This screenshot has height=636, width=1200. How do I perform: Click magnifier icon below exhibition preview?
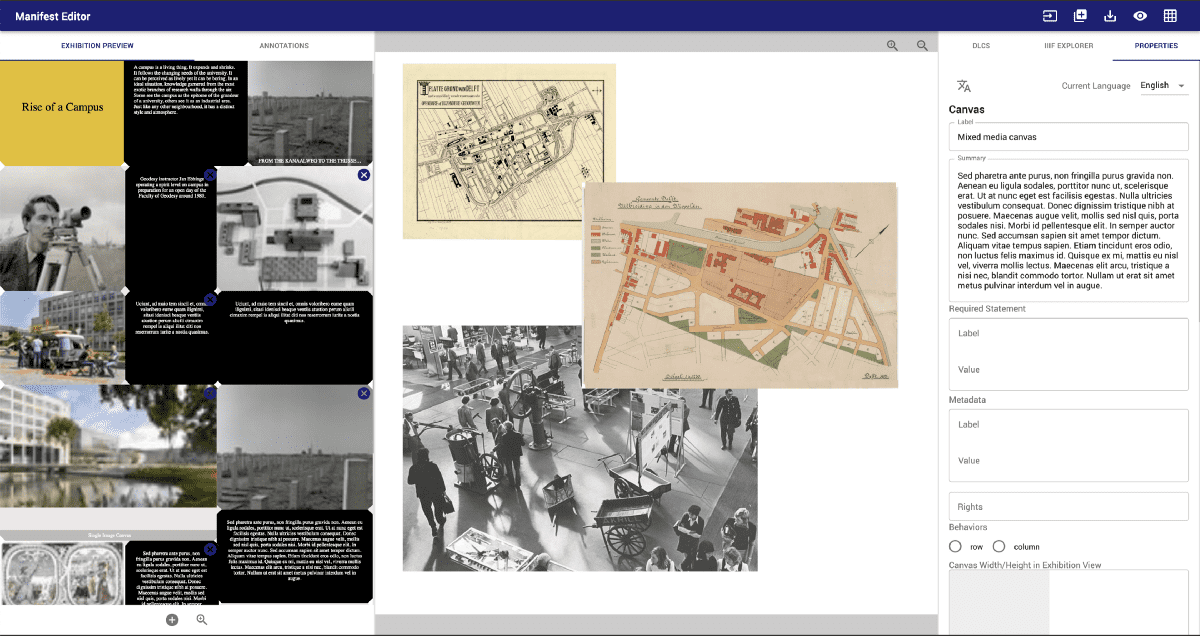coord(202,620)
